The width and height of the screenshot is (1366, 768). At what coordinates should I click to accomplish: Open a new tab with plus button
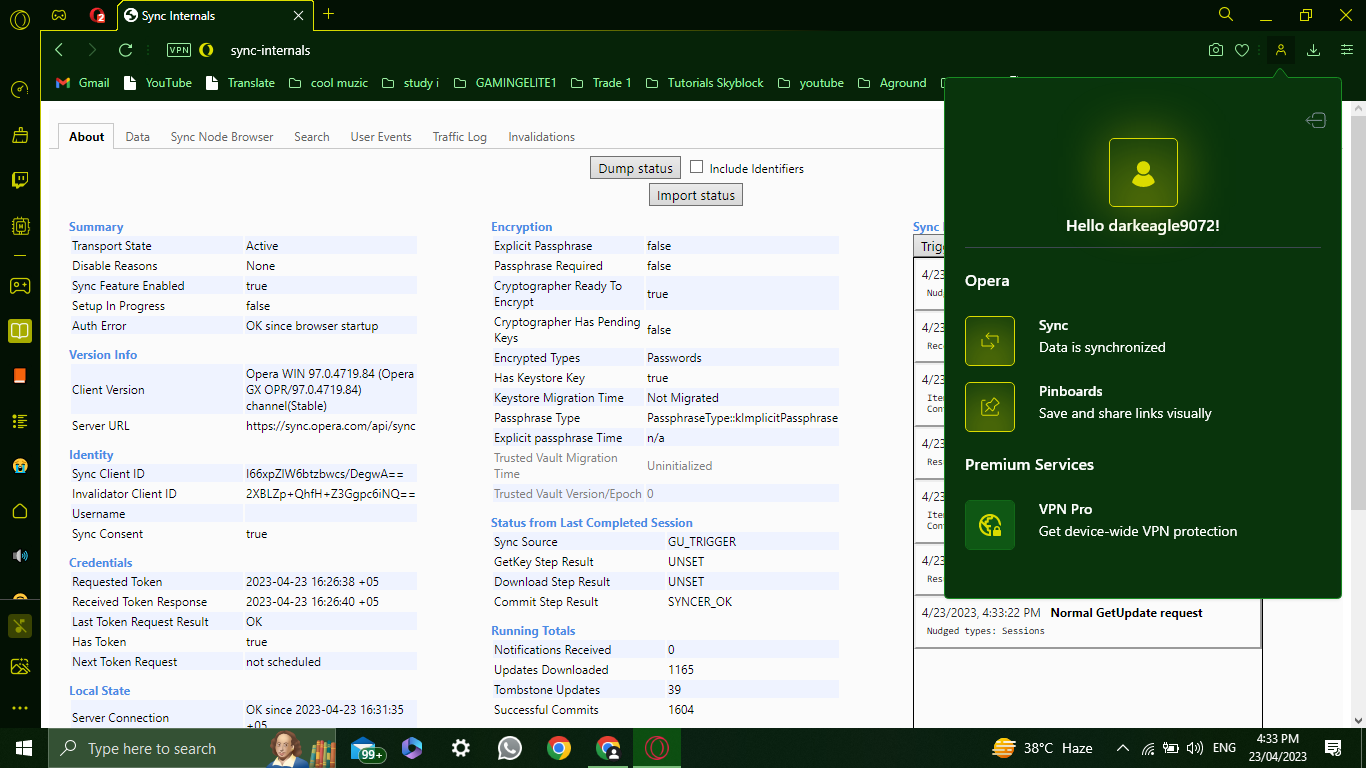(x=328, y=14)
